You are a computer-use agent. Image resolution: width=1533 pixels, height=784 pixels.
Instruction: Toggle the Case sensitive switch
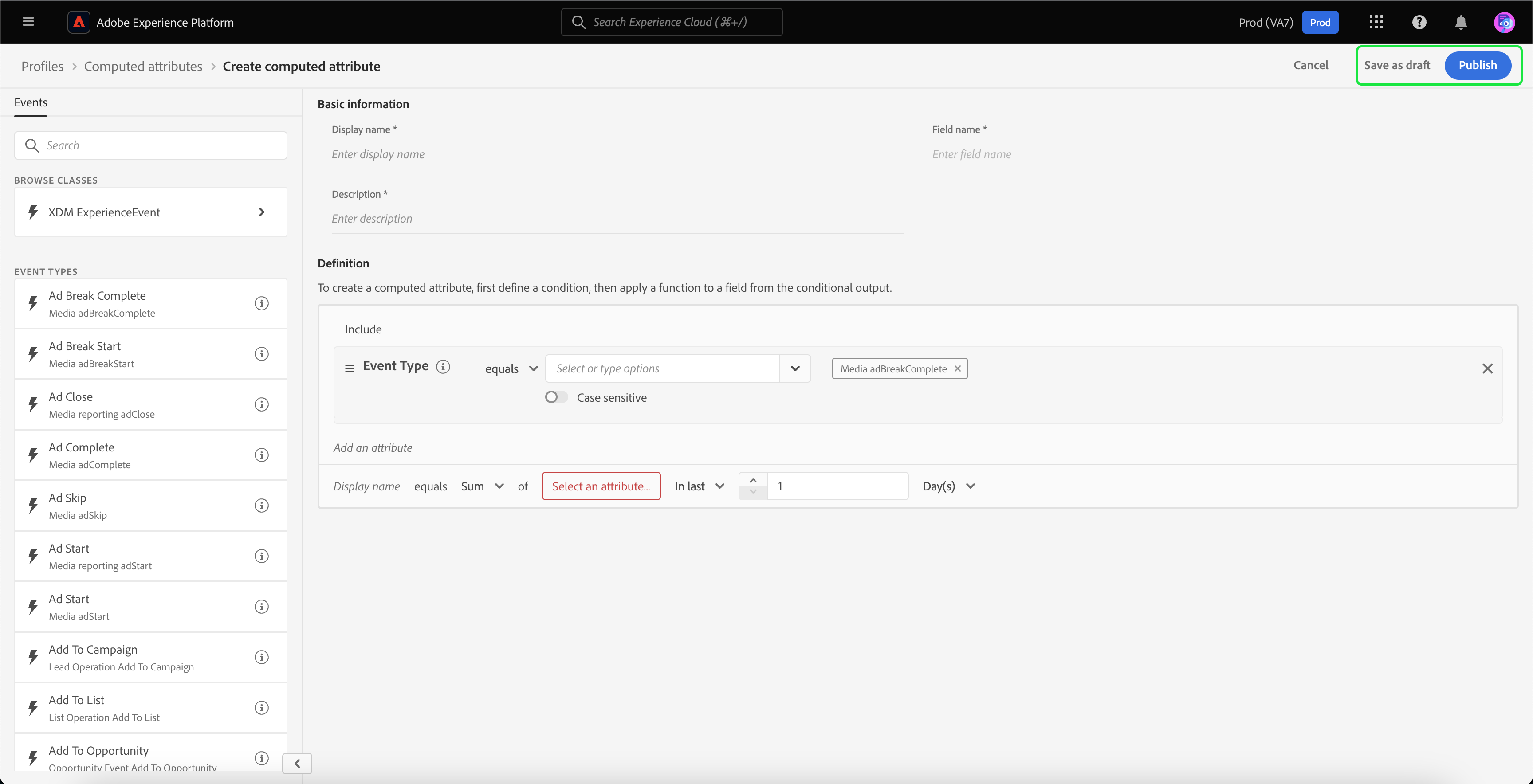click(556, 397)
